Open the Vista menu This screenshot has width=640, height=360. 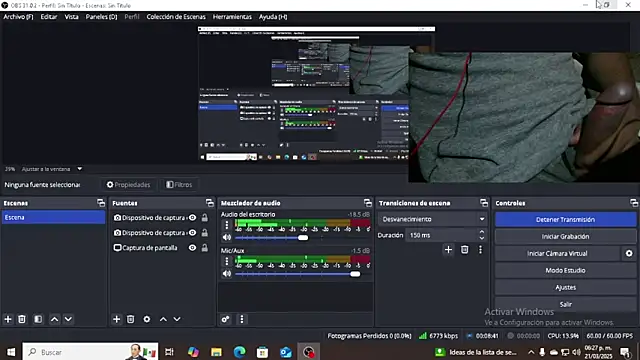[x=71, y=17]
